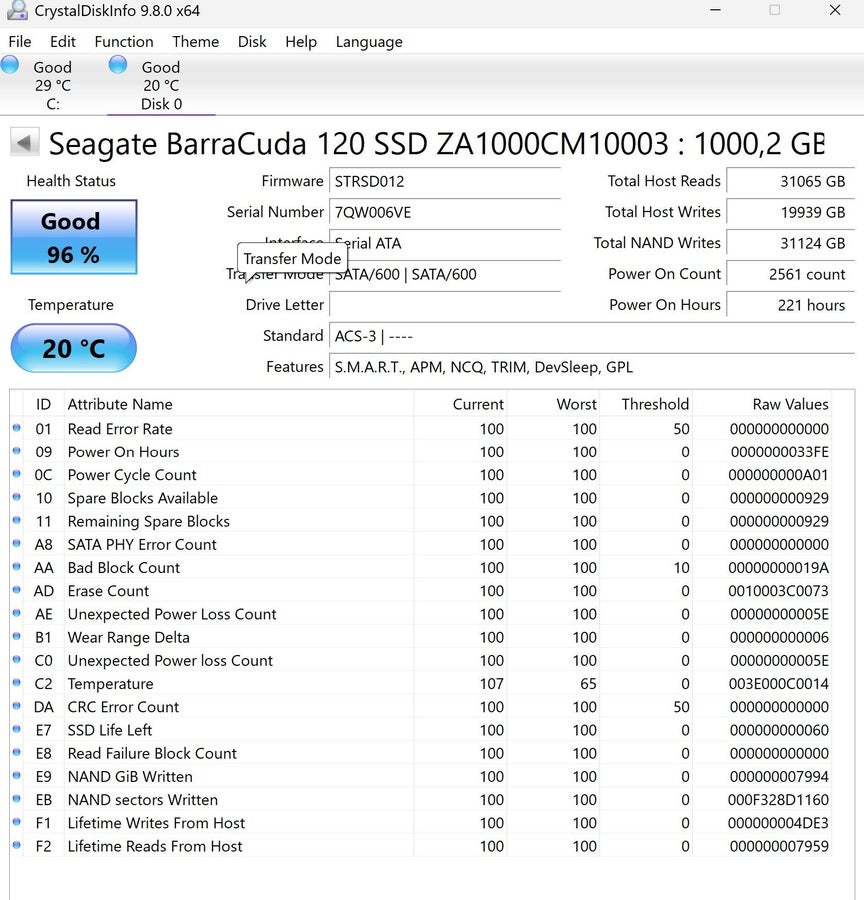The image size is (864, 900).
Task: Select the Remaining Spare Blocks row
Action: click(x=421, y=521)
